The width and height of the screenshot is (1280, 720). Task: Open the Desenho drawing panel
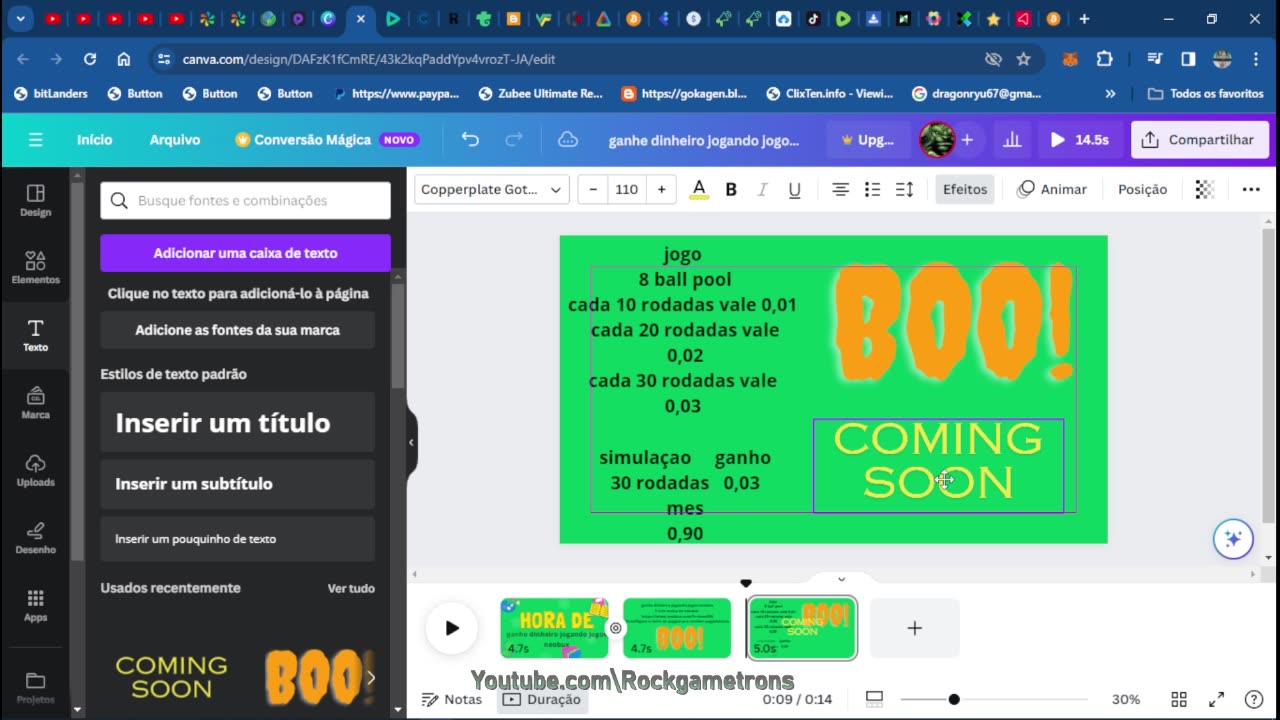[35, 537]
